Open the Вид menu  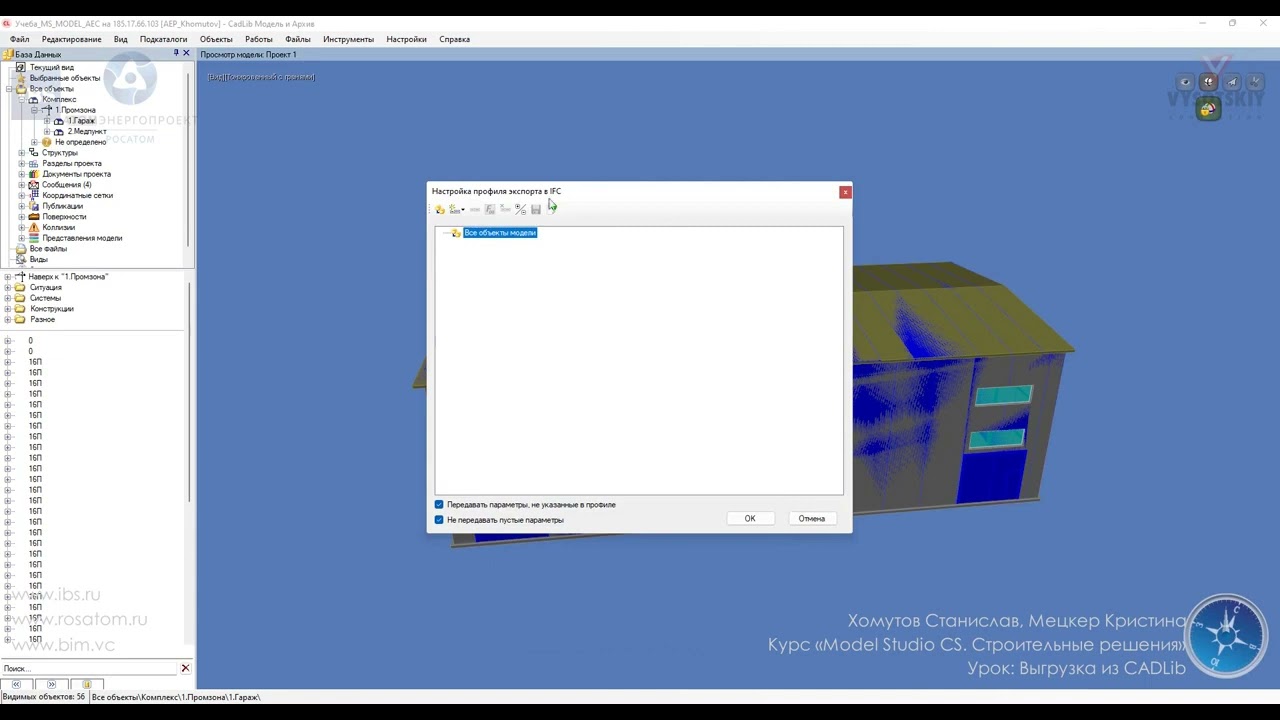120,39
